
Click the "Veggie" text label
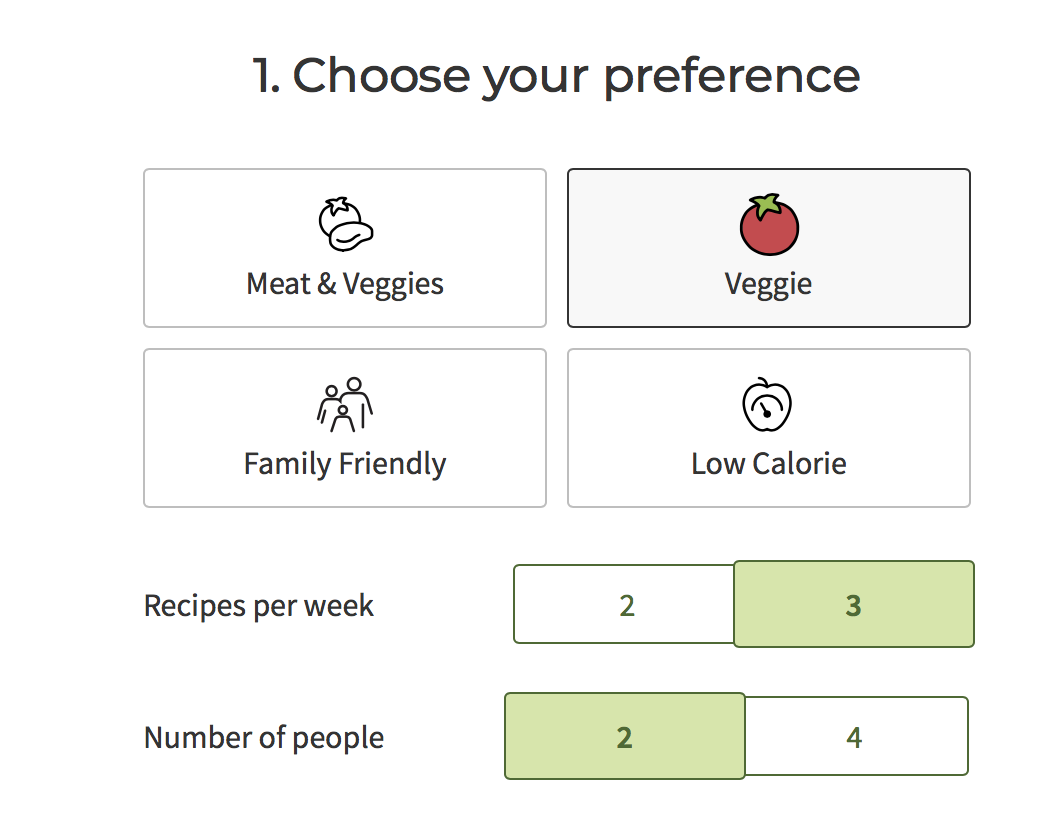point(768,284)
